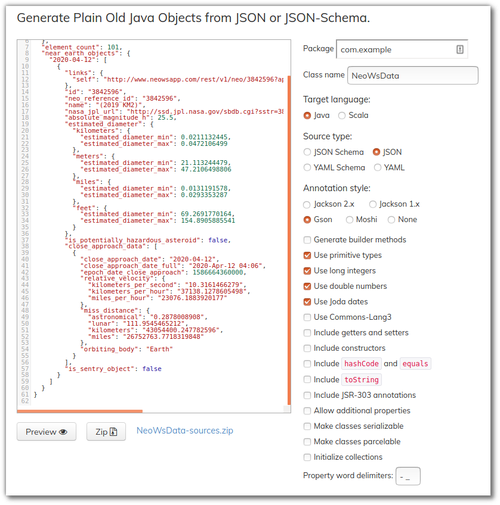500x505 pixels.
Task: Toggle Use double numbers checkbox
Action: pos(307,286)
